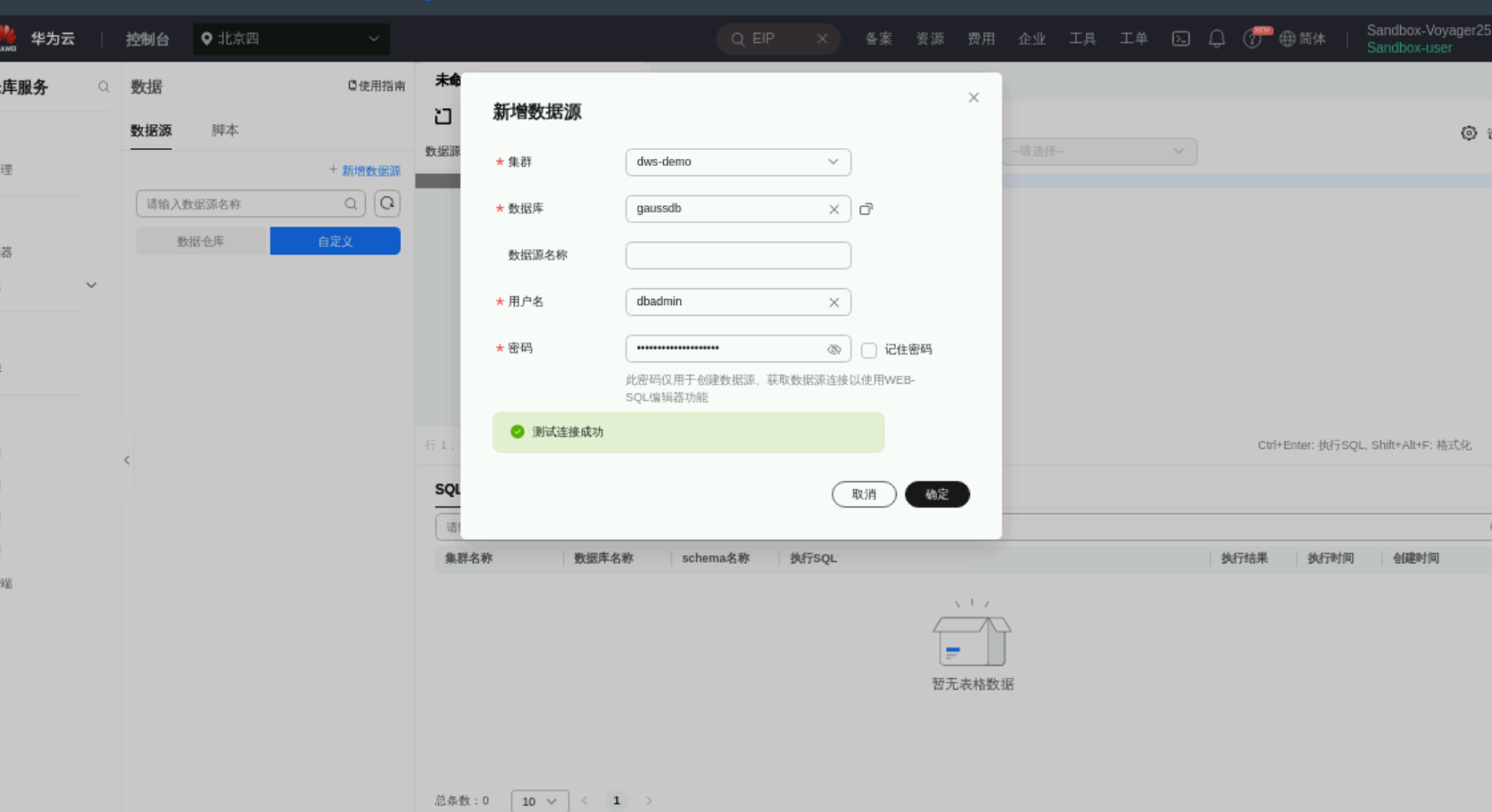The width and height of the screenshot is (1492, 812).
Task: Click the search magnifier in EIP box
Action: click(737, 39)
